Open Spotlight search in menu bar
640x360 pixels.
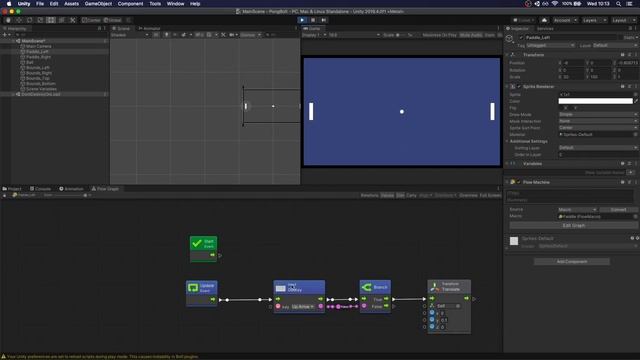(619, 4)
